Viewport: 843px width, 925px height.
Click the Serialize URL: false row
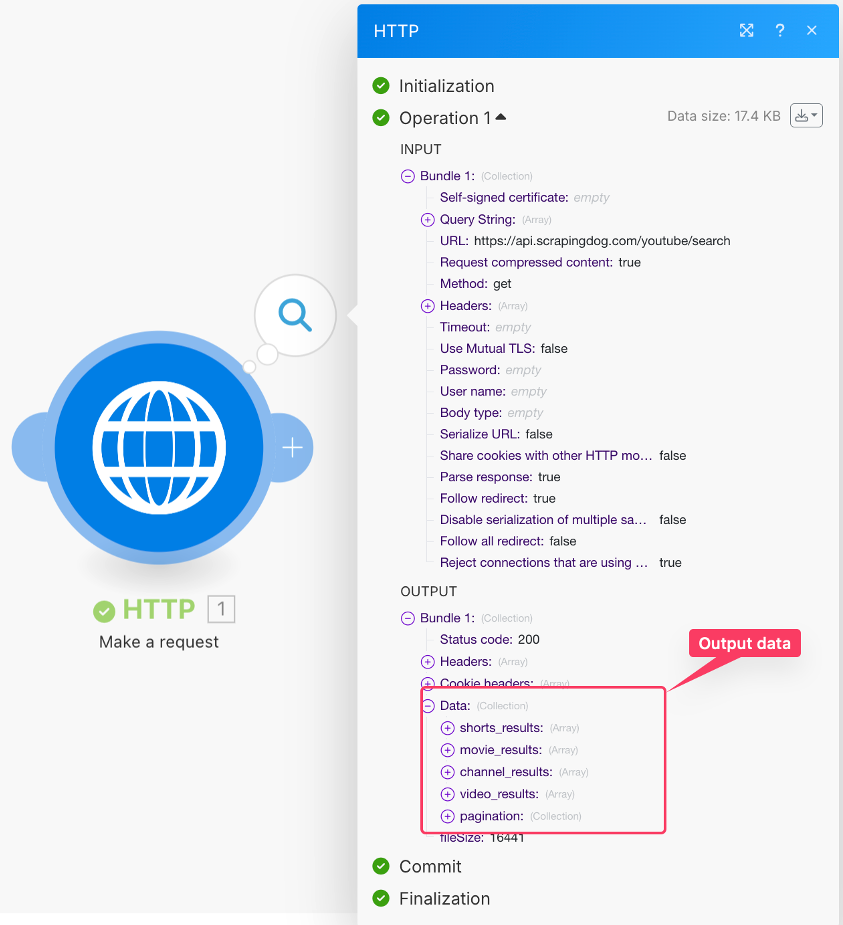(496, 434)
